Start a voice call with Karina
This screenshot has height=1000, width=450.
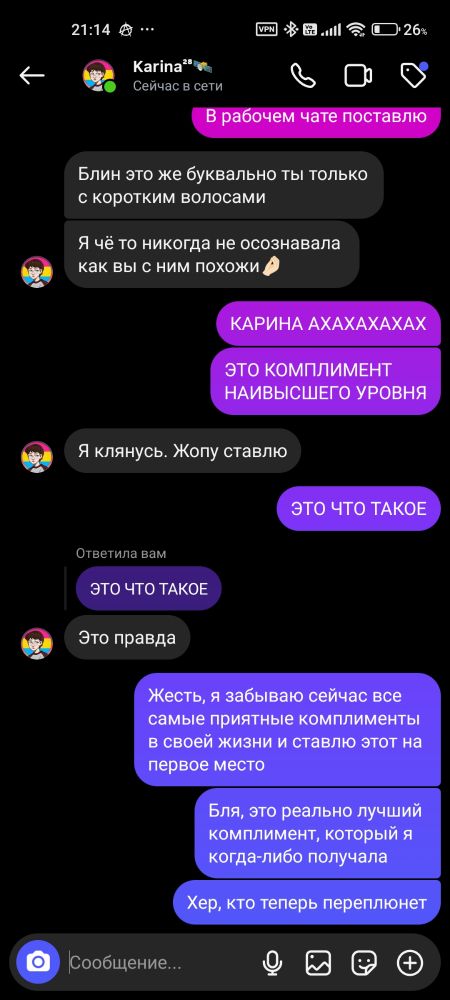(x=303, y=76)
